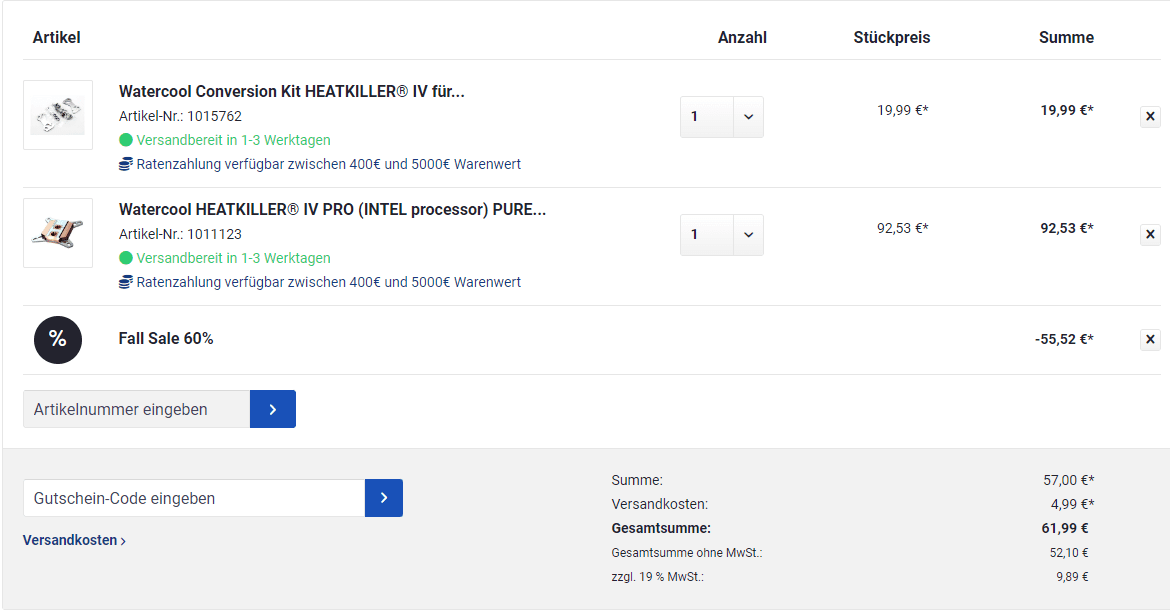Image resolution: width=1170 pixels, height=611 pixels.
Task: Click the Gesamtsumme value 61,99 €
Action: coord(1065,528)
